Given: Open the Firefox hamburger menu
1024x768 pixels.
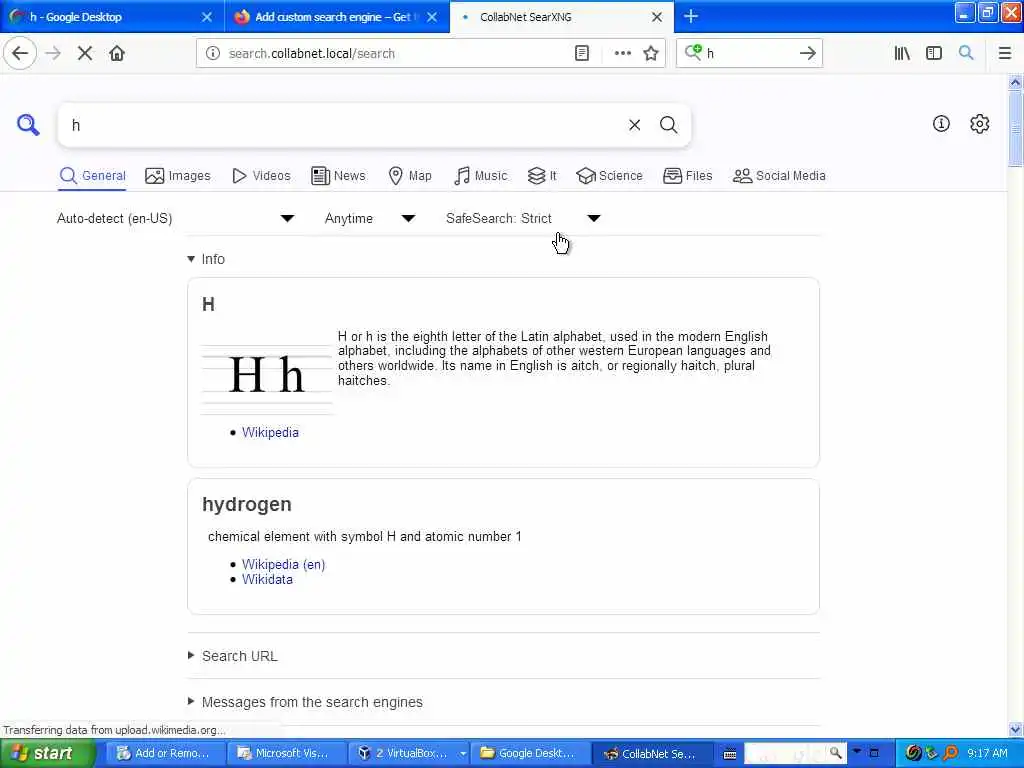Looking at the screenshot, I should point(1004,53).
